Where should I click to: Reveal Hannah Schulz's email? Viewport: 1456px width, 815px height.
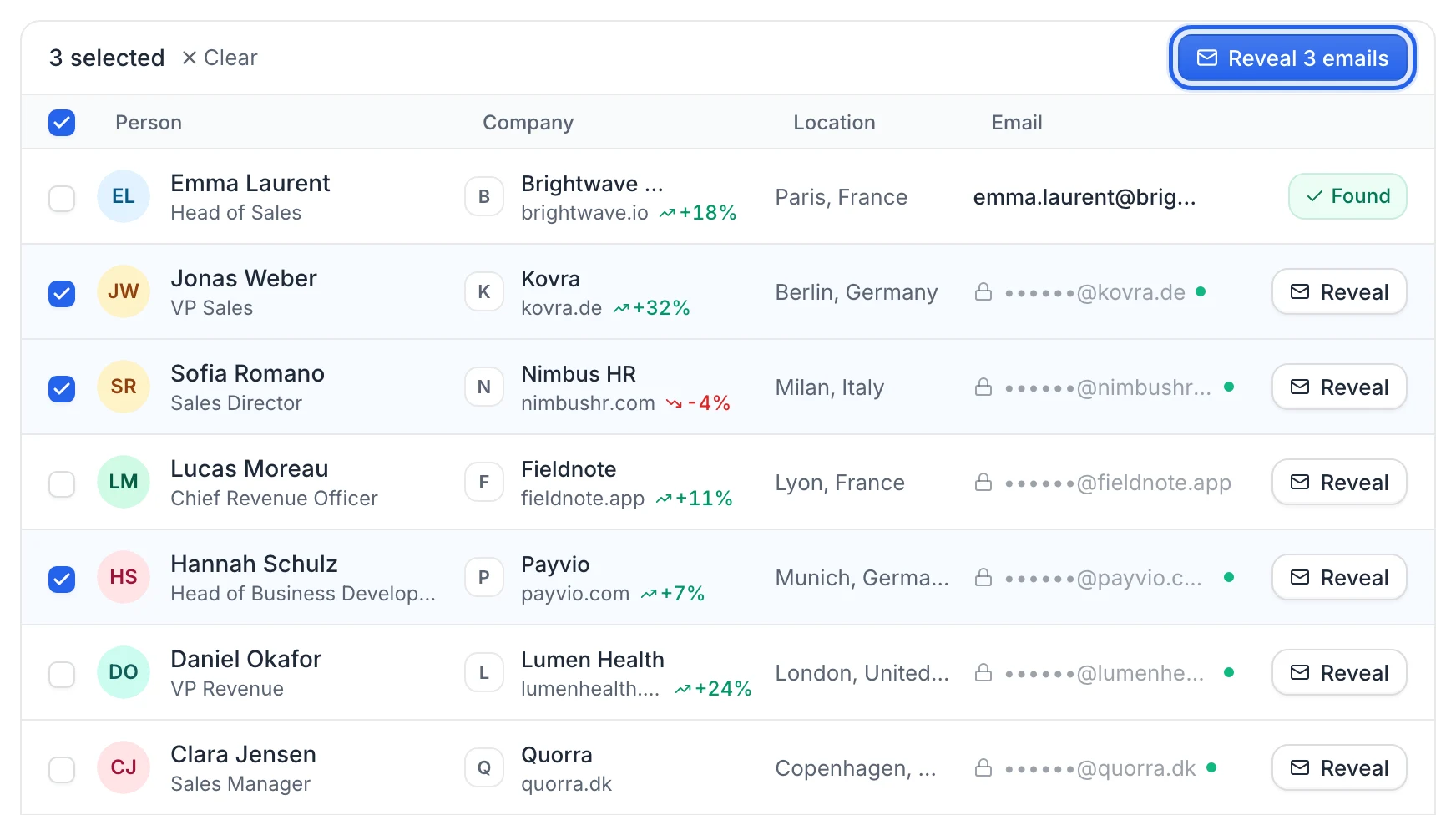pos(1339,577)
